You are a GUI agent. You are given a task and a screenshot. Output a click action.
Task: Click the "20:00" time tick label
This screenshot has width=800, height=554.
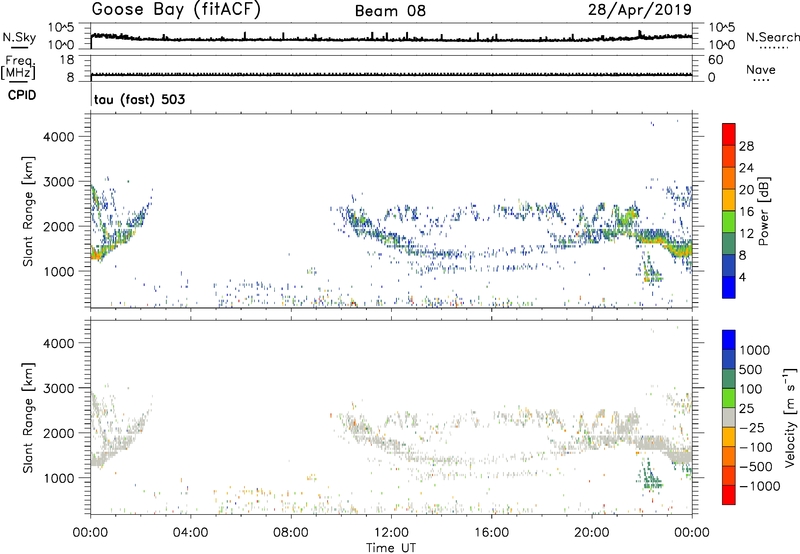592,533
